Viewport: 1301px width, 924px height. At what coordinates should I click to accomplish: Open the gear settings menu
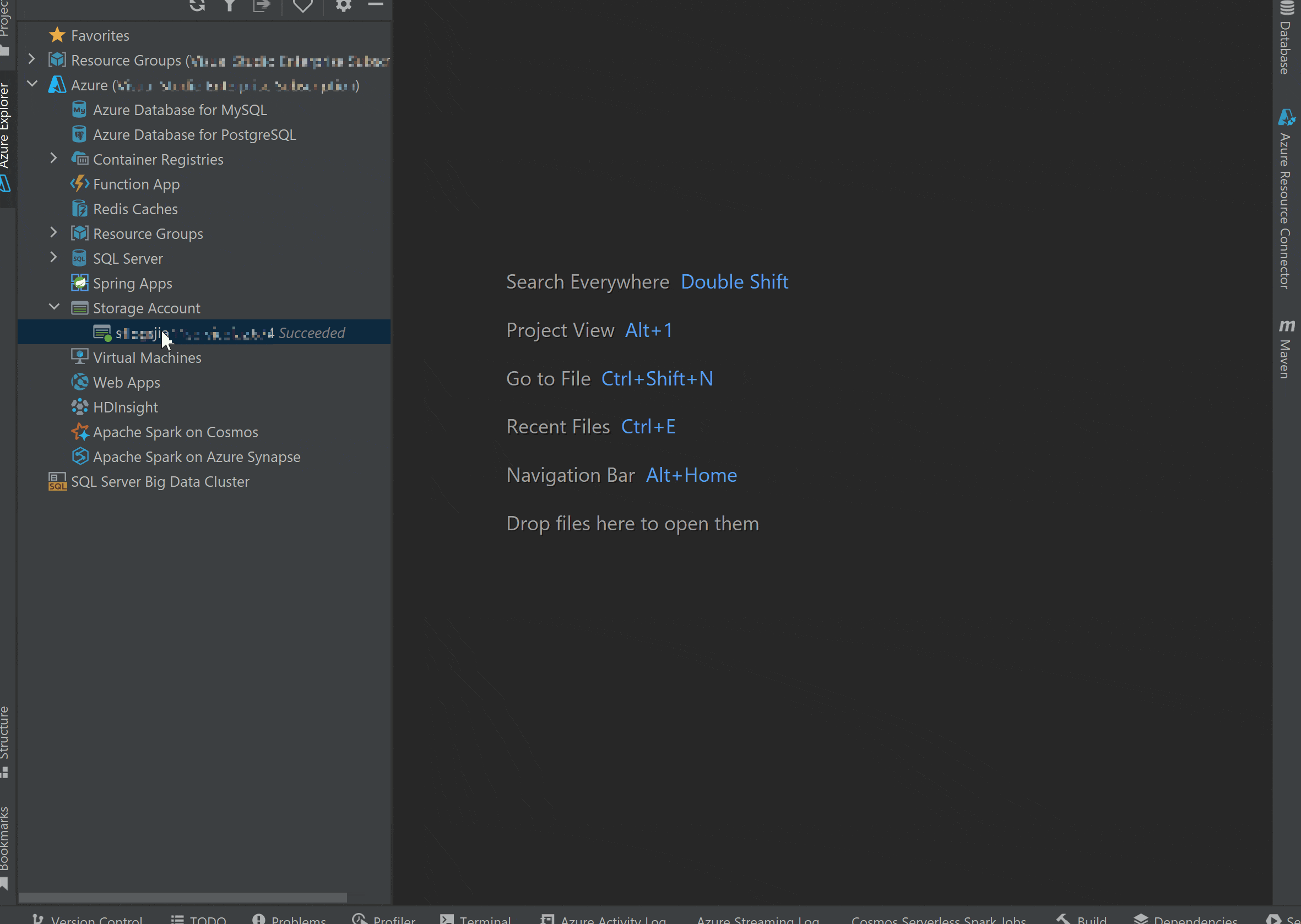[x=343, y=5]
